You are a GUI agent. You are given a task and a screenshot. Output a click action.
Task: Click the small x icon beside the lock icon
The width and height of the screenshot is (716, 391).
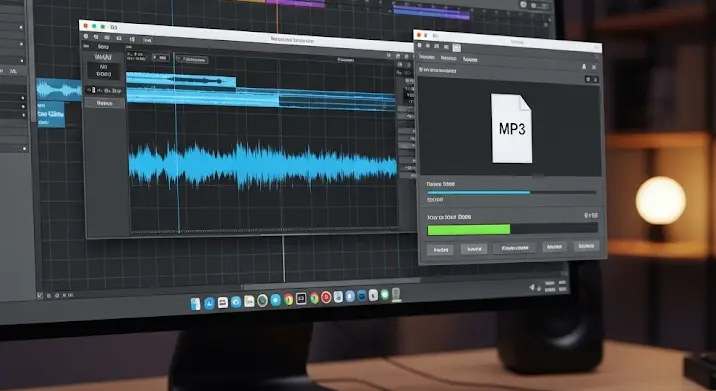pos(594,67)
